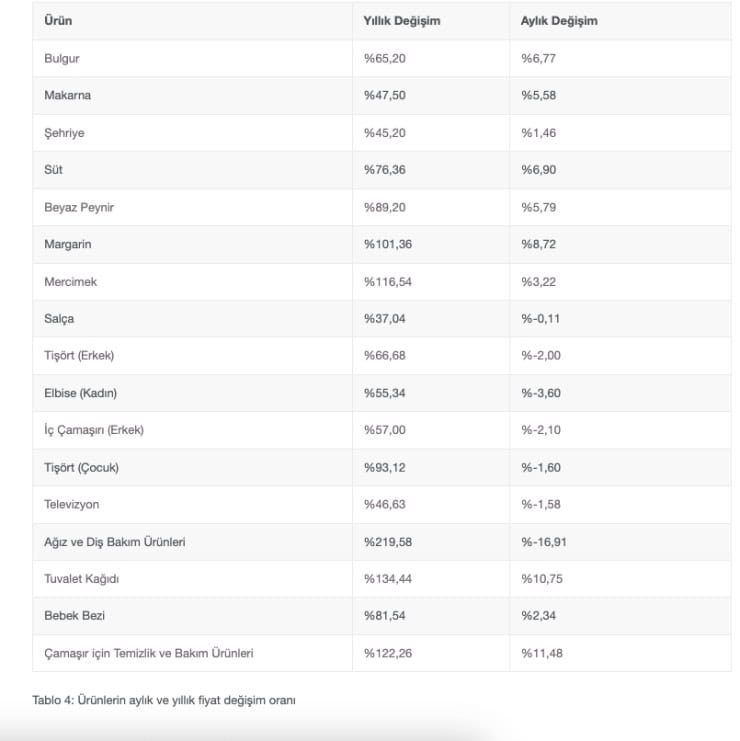Click Süt monthly change %6,90
Screen dimensions: 740x741
click(x=538, y=170)
